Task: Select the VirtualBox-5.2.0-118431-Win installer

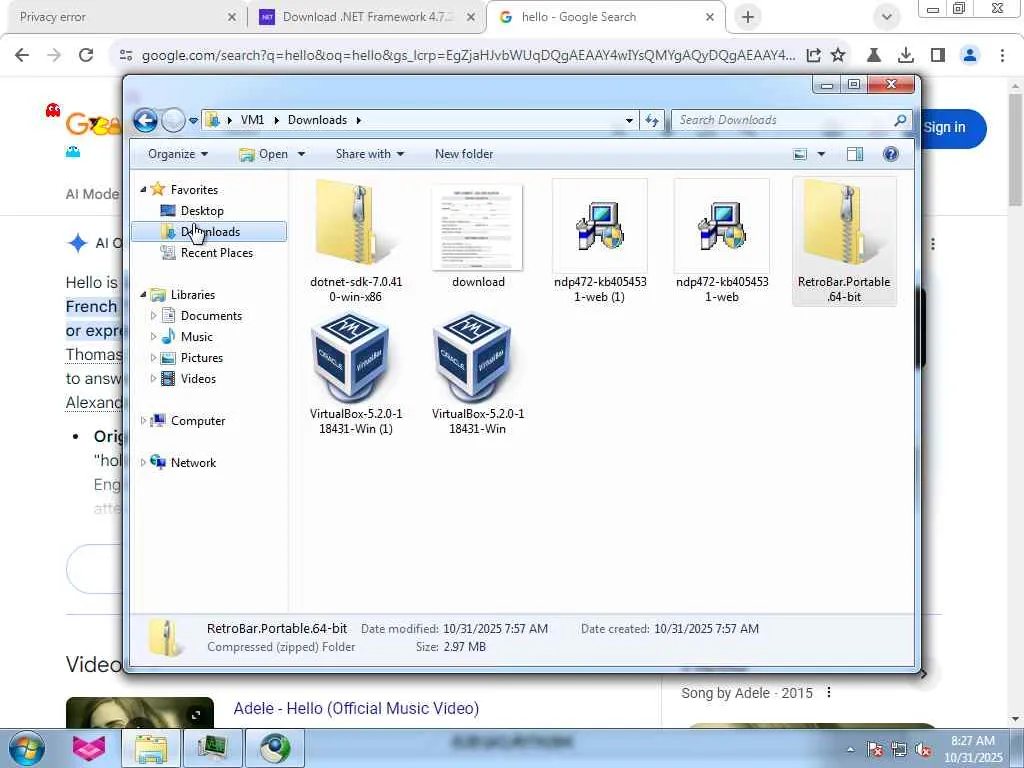Action: pyautogui.click(x=477, y=373)
